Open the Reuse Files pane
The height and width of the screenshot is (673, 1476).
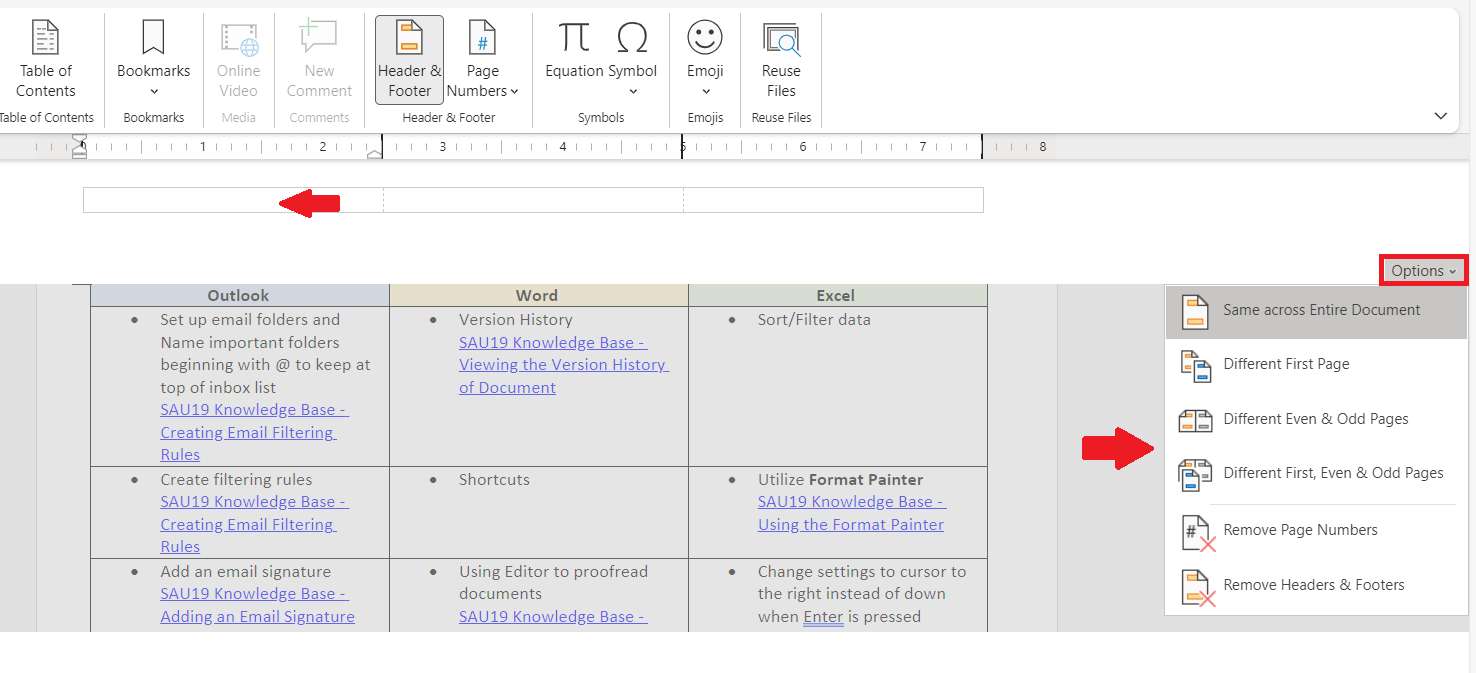coord(781,62)
